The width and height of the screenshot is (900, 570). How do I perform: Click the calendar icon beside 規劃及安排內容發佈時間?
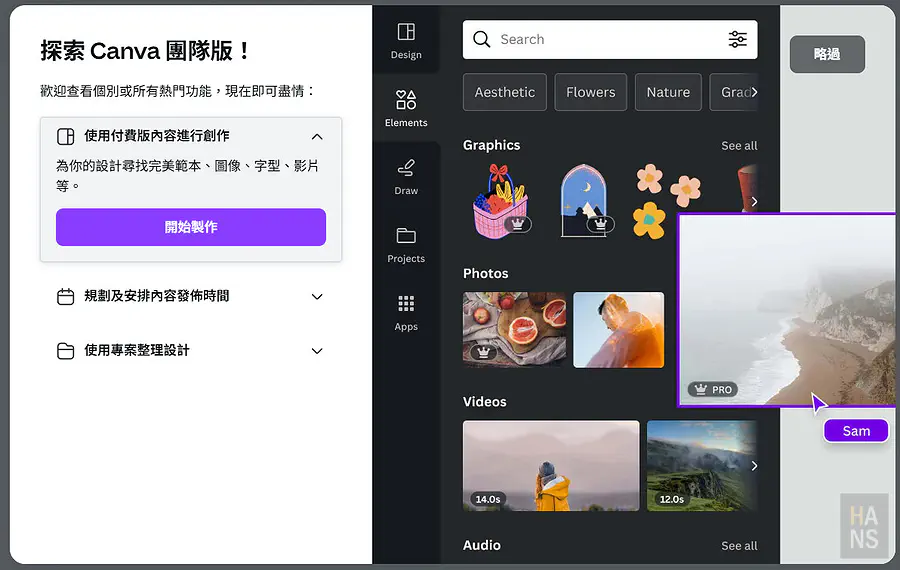[x=65, y=297]
